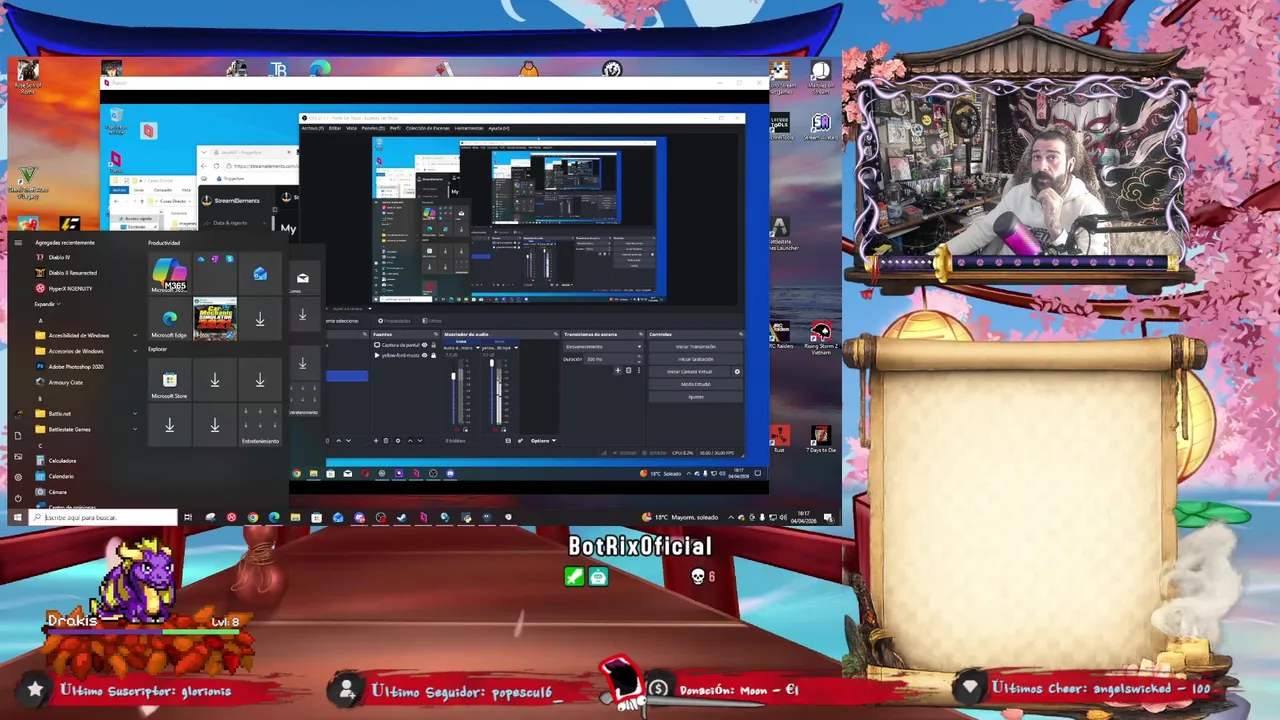
Task: Add a scene transition with plus icon
Action: [x=618, y=370]
